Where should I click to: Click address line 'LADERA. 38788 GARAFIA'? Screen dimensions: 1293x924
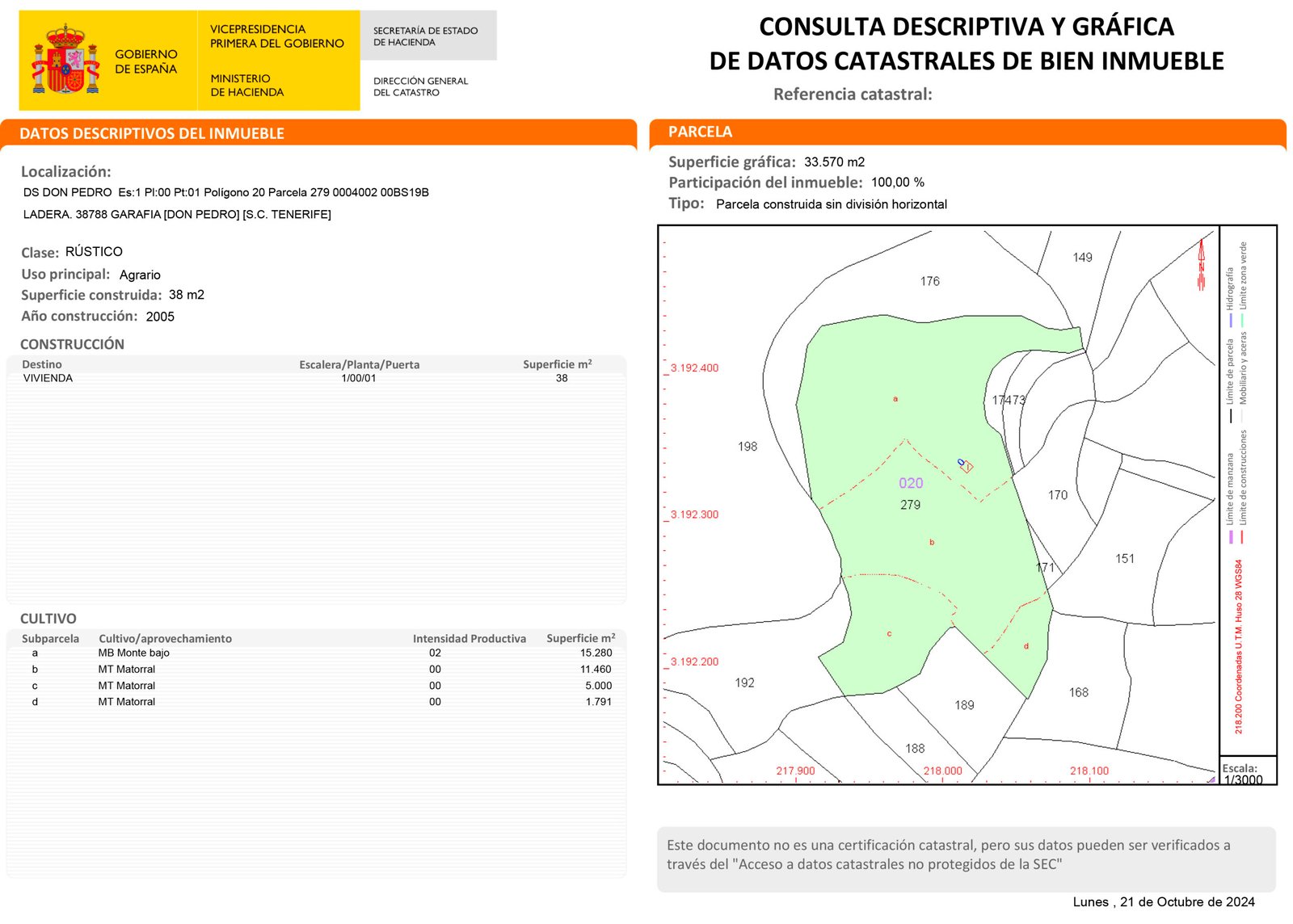177,214
